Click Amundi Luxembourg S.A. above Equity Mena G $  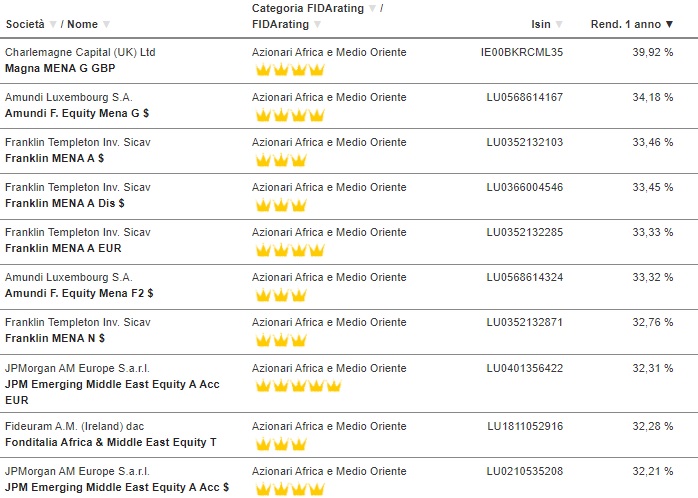click(69, 97)
